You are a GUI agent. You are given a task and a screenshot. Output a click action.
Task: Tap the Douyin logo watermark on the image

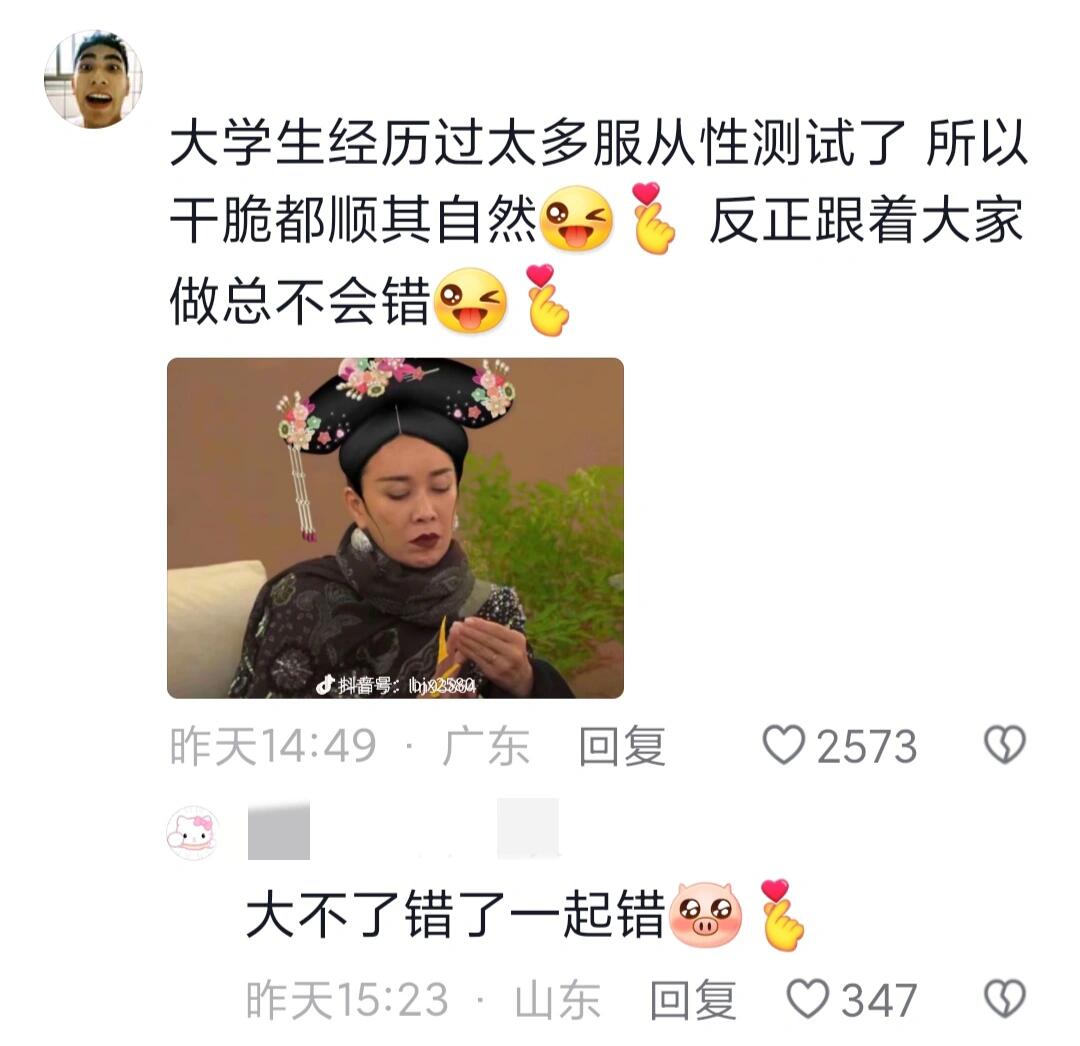click(x=324, y=684)
